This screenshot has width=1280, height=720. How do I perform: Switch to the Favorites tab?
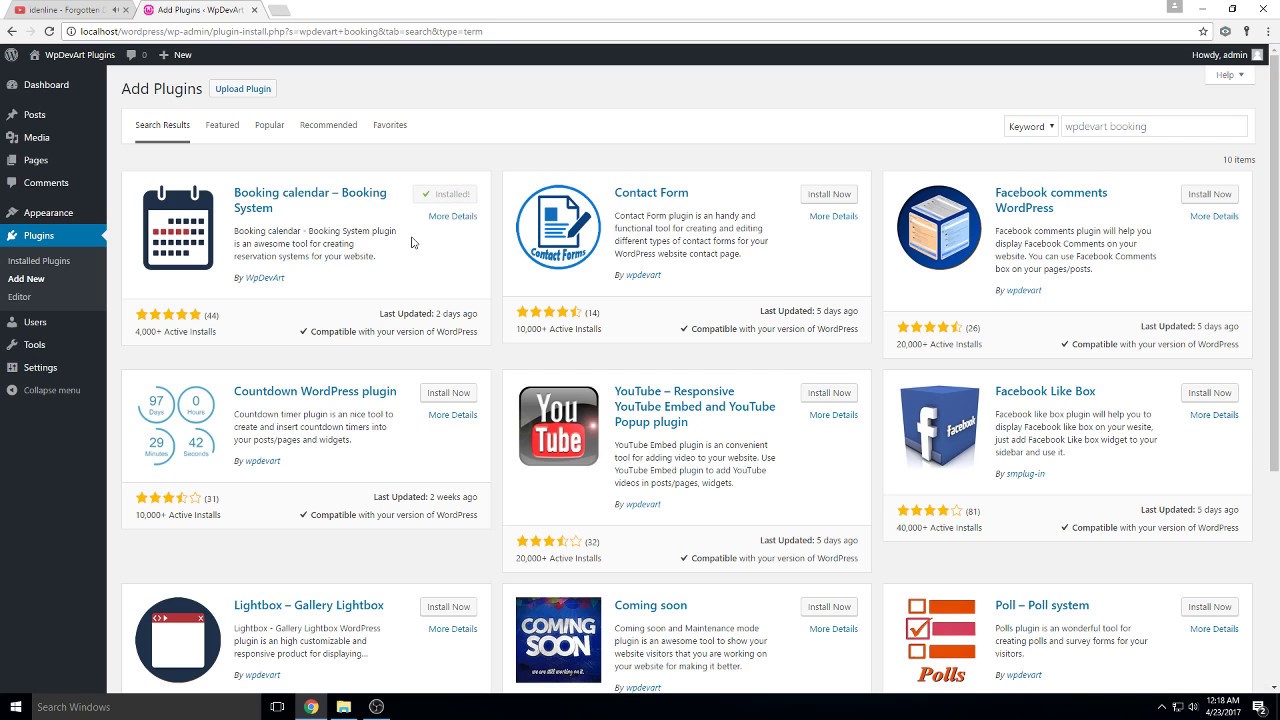point(390,125)
